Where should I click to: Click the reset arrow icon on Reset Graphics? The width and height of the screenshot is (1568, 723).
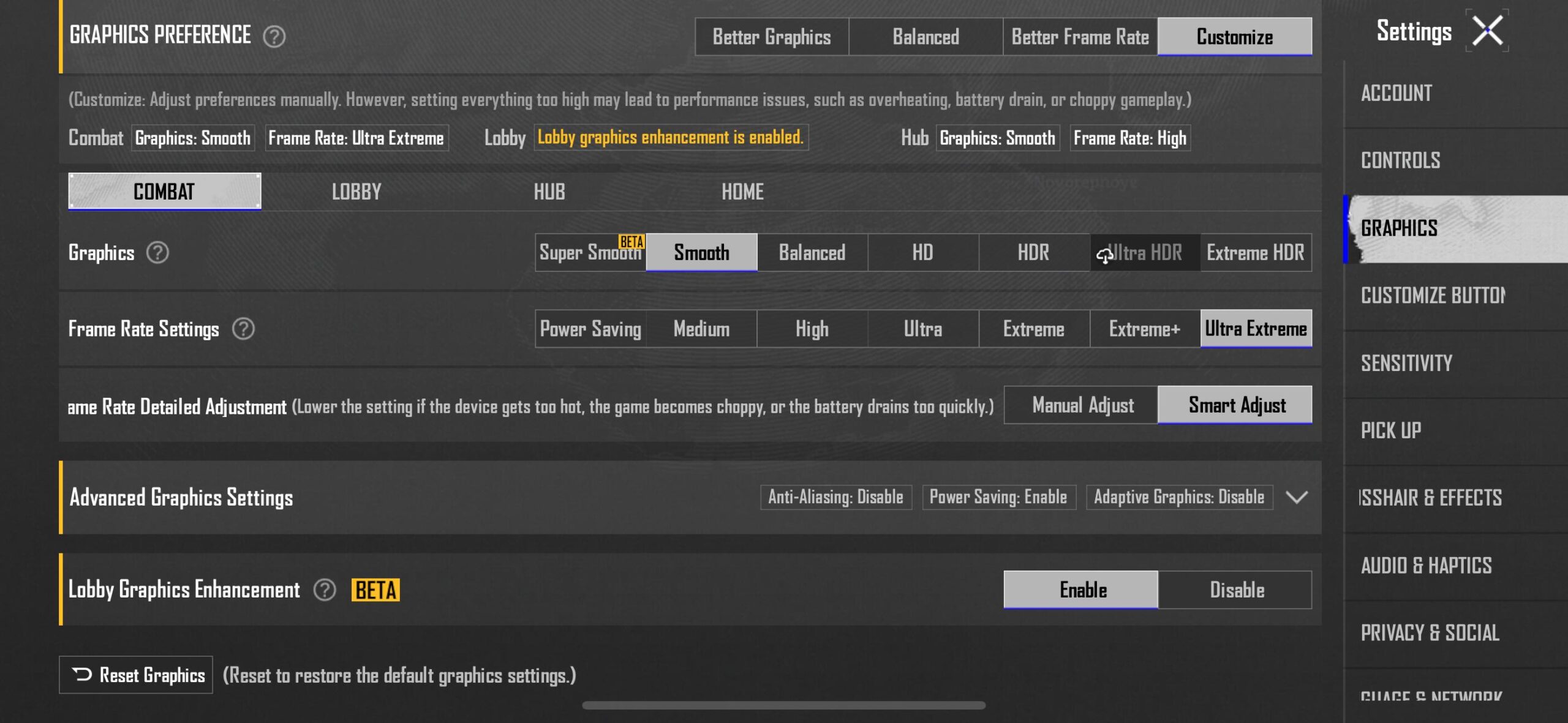tap(82, 674)
